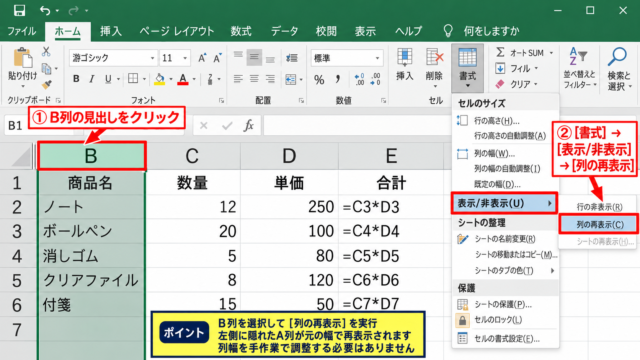Click the fx insert function icon

(249, 125)
